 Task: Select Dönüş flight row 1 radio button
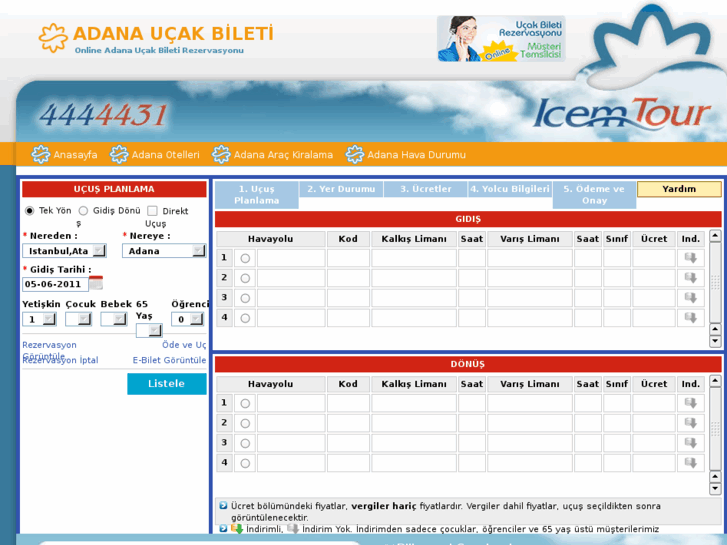pyautogui.click(x=245, y=404)
